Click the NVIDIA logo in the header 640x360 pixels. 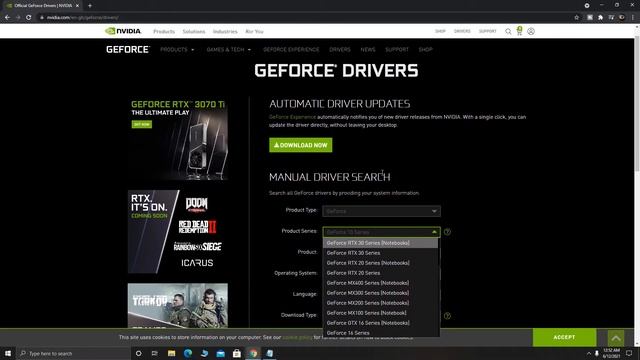point(123,31)
